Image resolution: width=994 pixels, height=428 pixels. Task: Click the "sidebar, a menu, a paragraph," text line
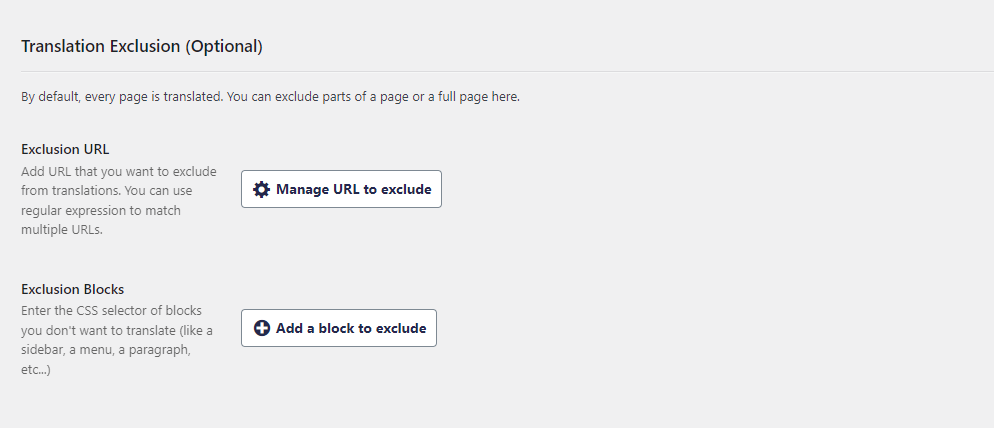coord(105,350)
